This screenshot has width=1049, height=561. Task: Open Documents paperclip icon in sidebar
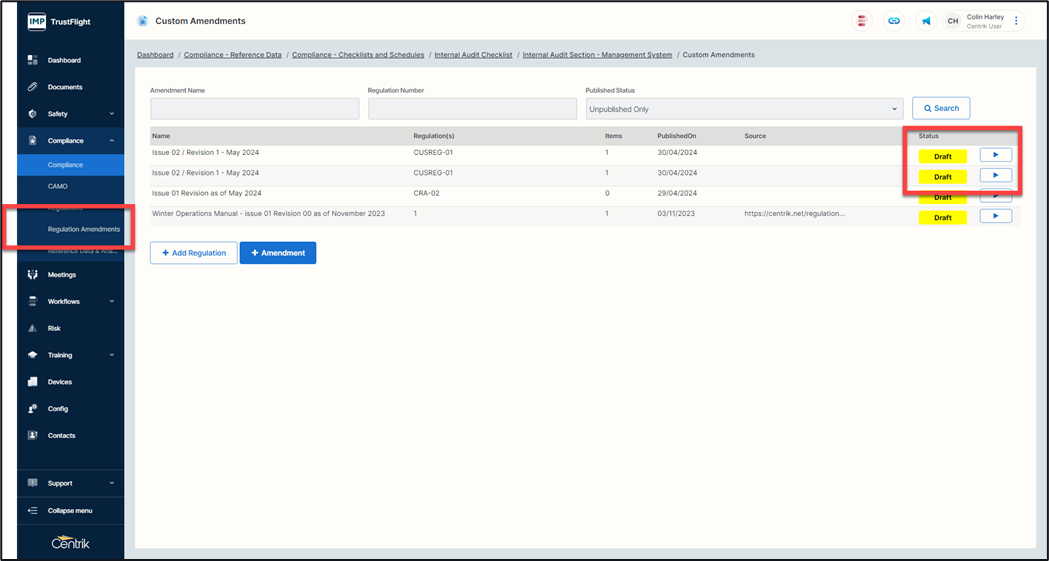click(x=32, y=87)
